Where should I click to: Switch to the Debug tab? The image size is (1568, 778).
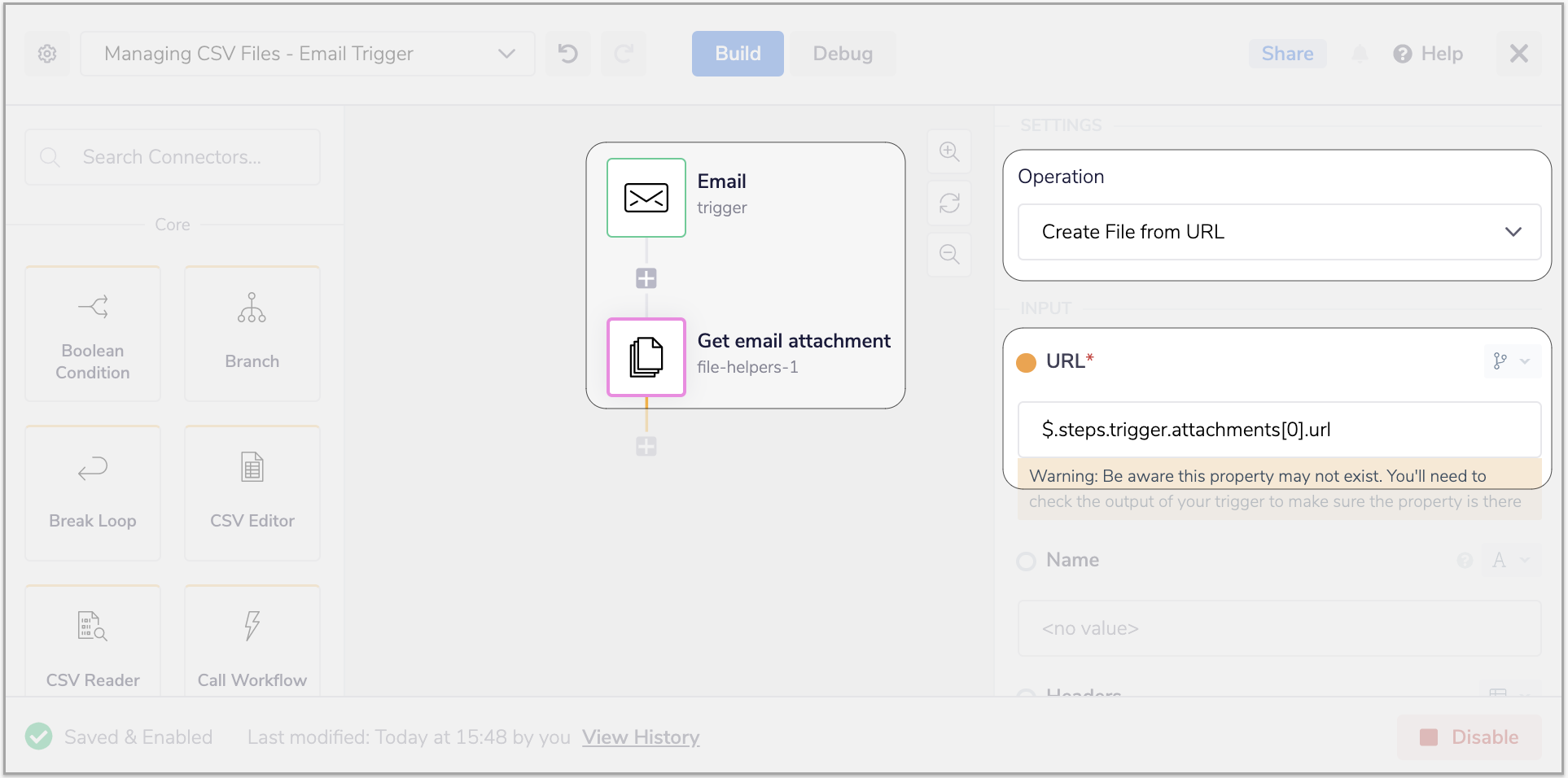tap(843, 53)
